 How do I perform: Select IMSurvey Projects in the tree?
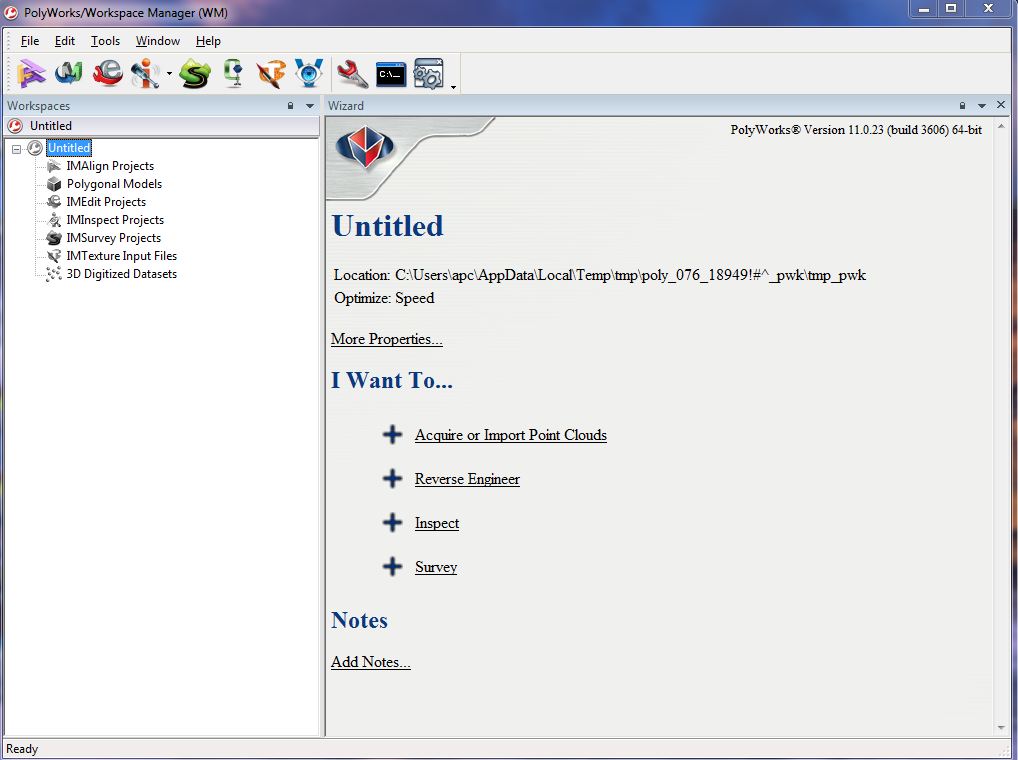[113, 238]
